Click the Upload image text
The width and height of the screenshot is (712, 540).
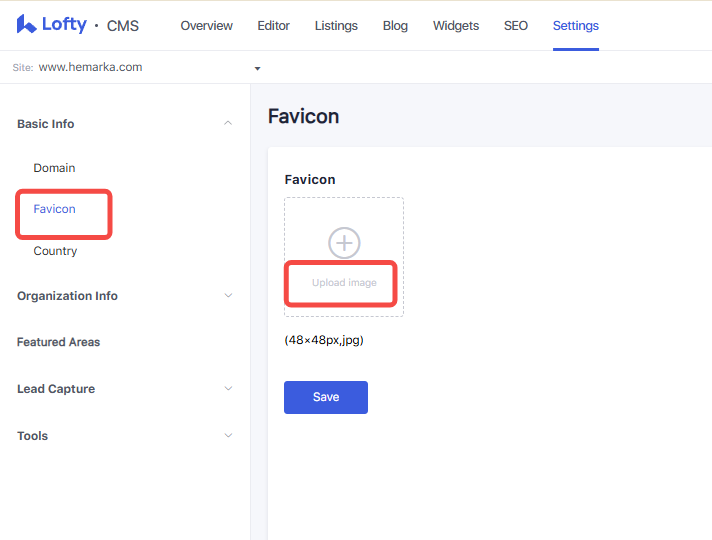[x=344, y=282]
